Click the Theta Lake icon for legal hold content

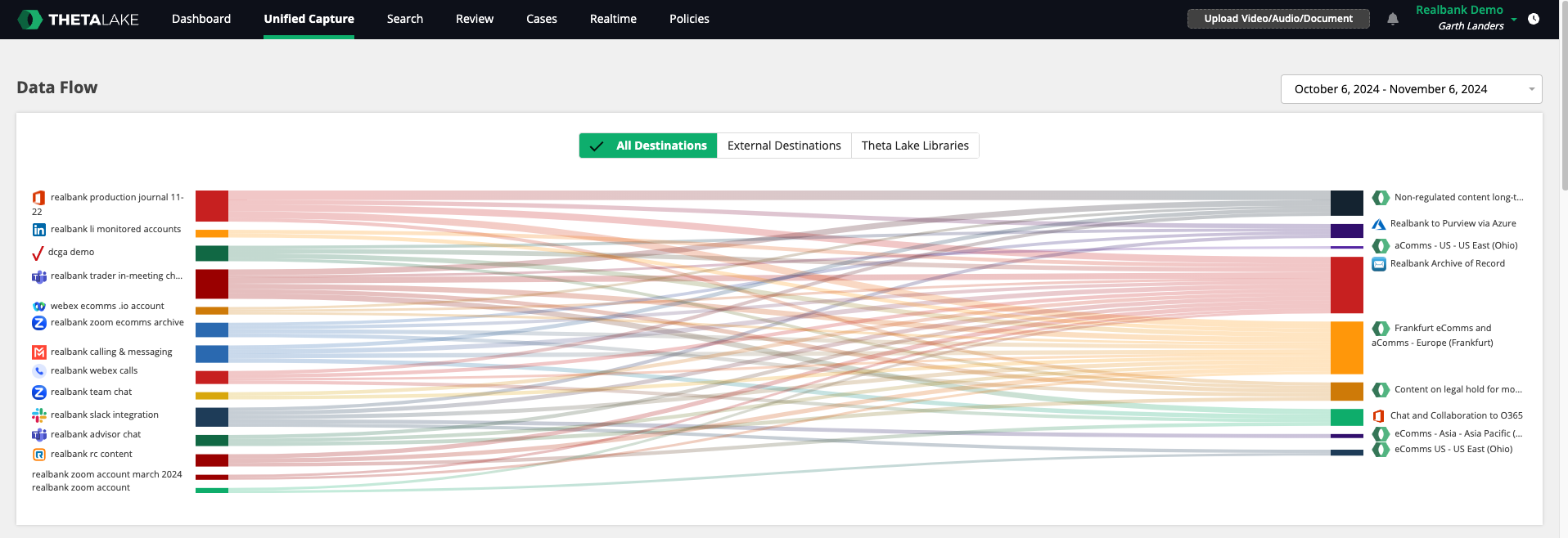1381,390
